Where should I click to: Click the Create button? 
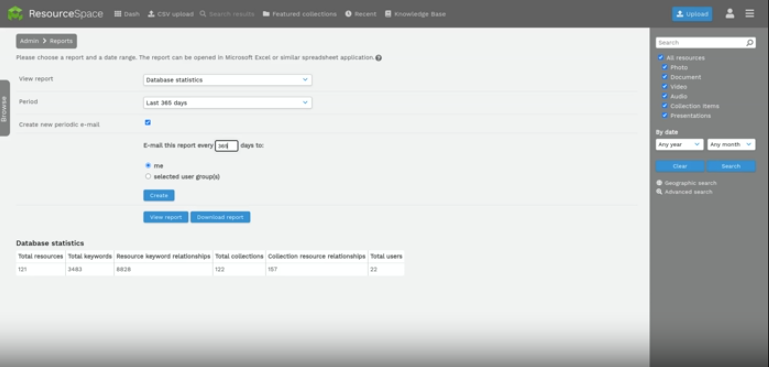[159, 195]
